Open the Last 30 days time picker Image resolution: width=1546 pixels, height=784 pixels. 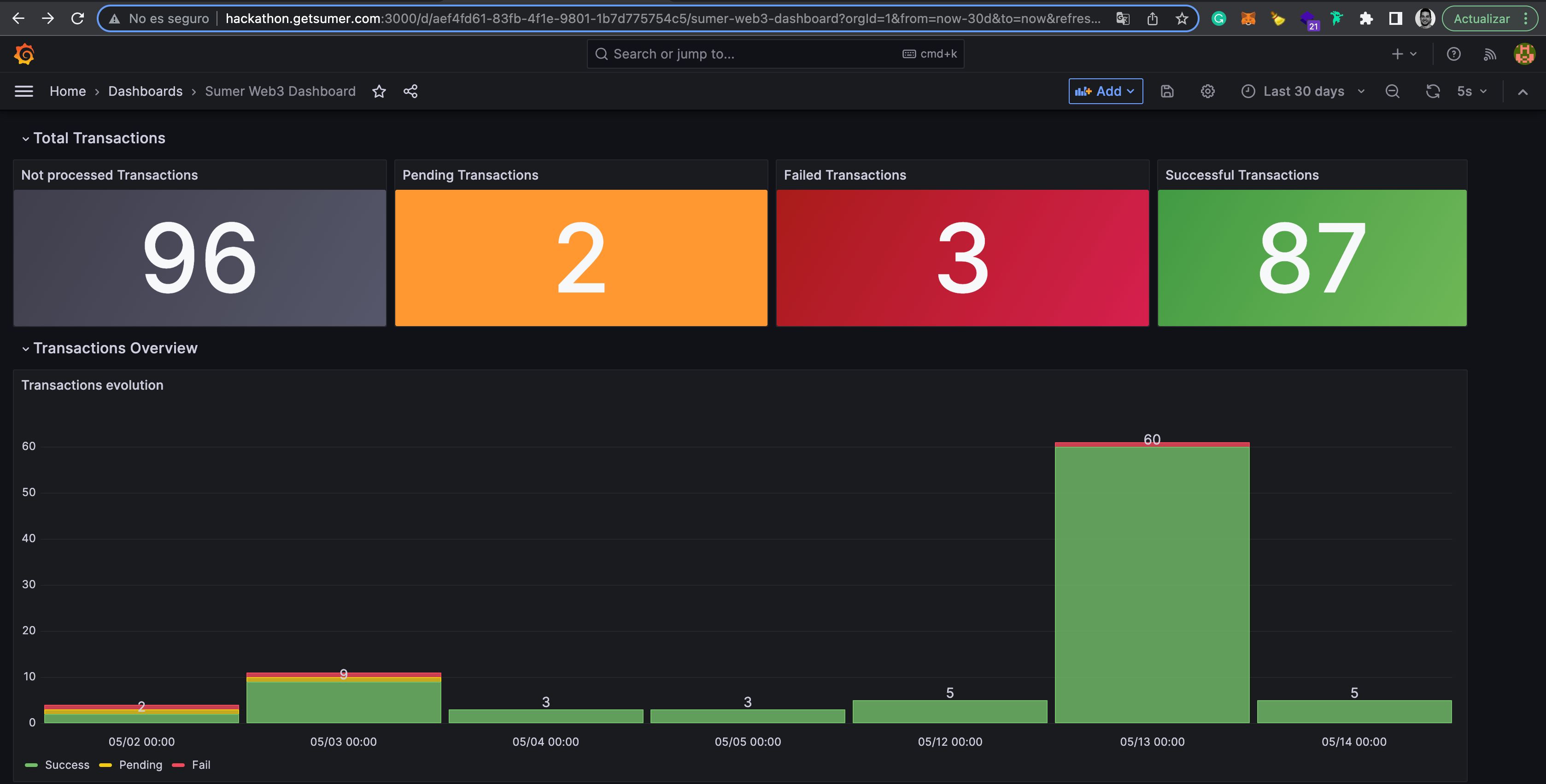click(1303, 91)
